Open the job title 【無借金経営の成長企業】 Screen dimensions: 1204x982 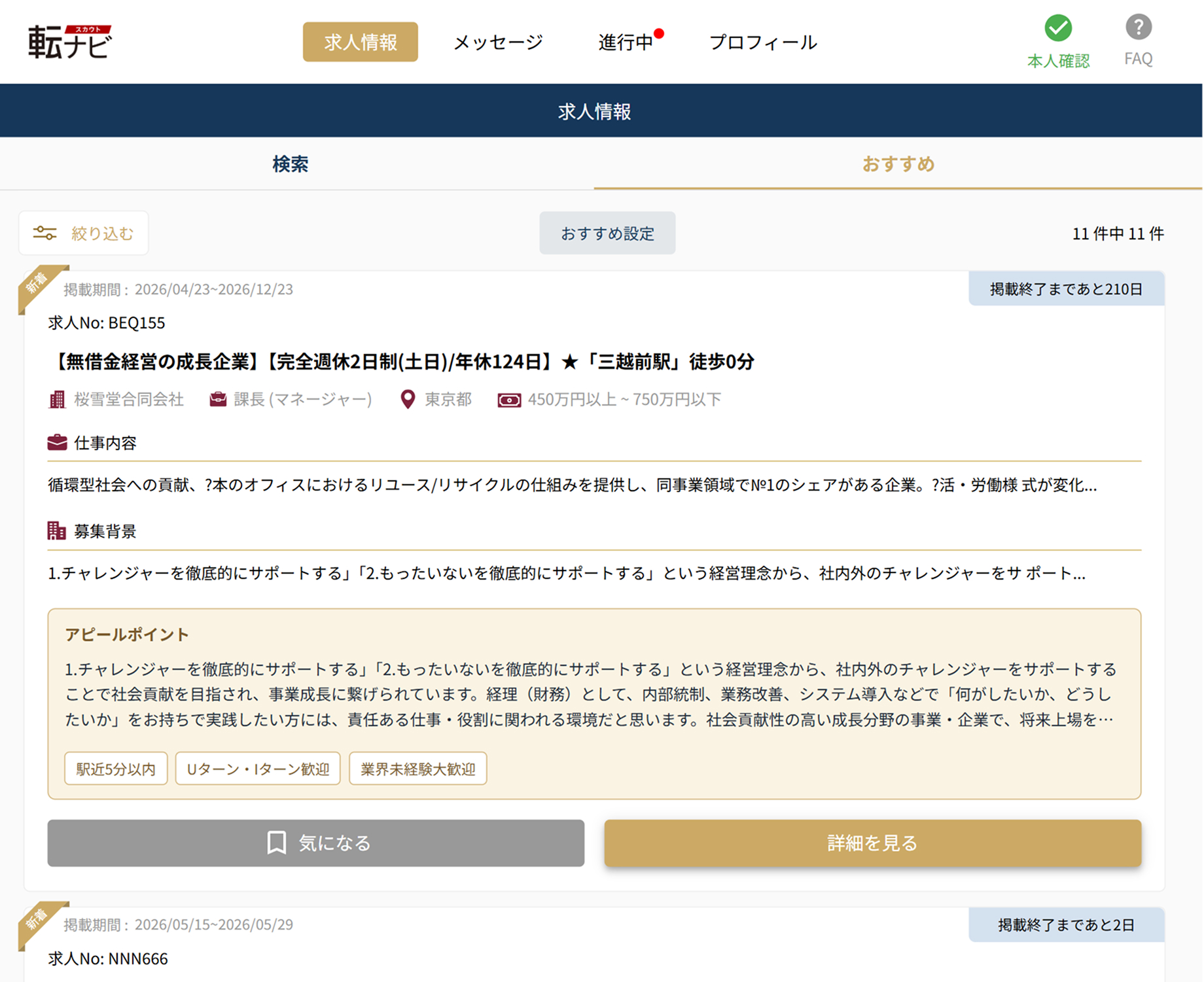tap(401, 361)
